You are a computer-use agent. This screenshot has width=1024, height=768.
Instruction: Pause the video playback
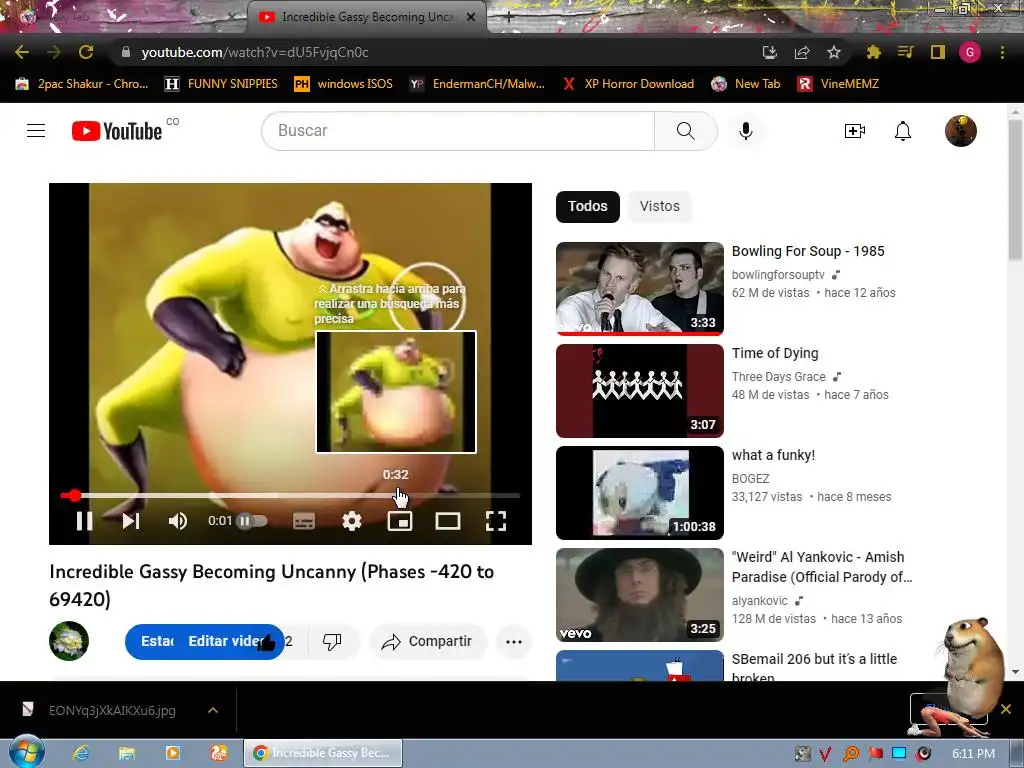tap(84, 520)
